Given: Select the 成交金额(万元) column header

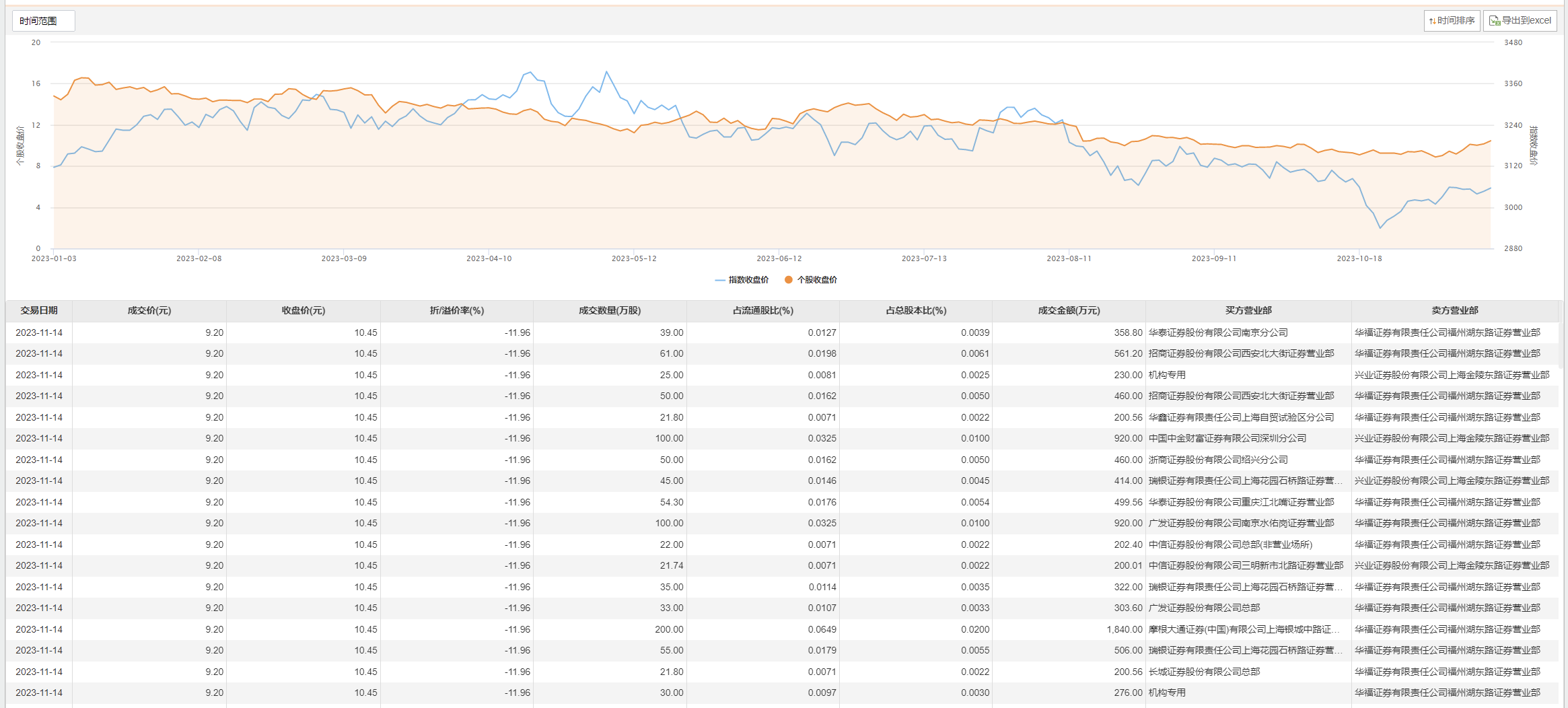Looking at the screenshot, I should pyautogui.click(x=1069, y=311).
